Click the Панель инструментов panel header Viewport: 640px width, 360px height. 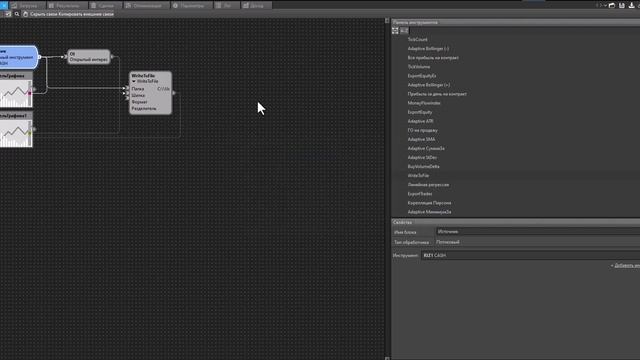point(516,22)
